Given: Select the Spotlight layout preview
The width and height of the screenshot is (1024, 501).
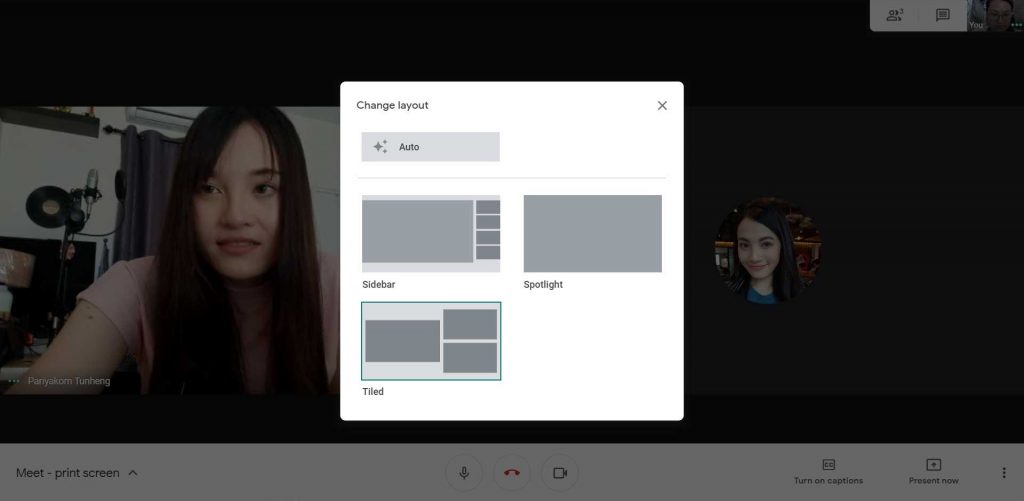Looking at the screenshot, I should (x=592, y=233).
